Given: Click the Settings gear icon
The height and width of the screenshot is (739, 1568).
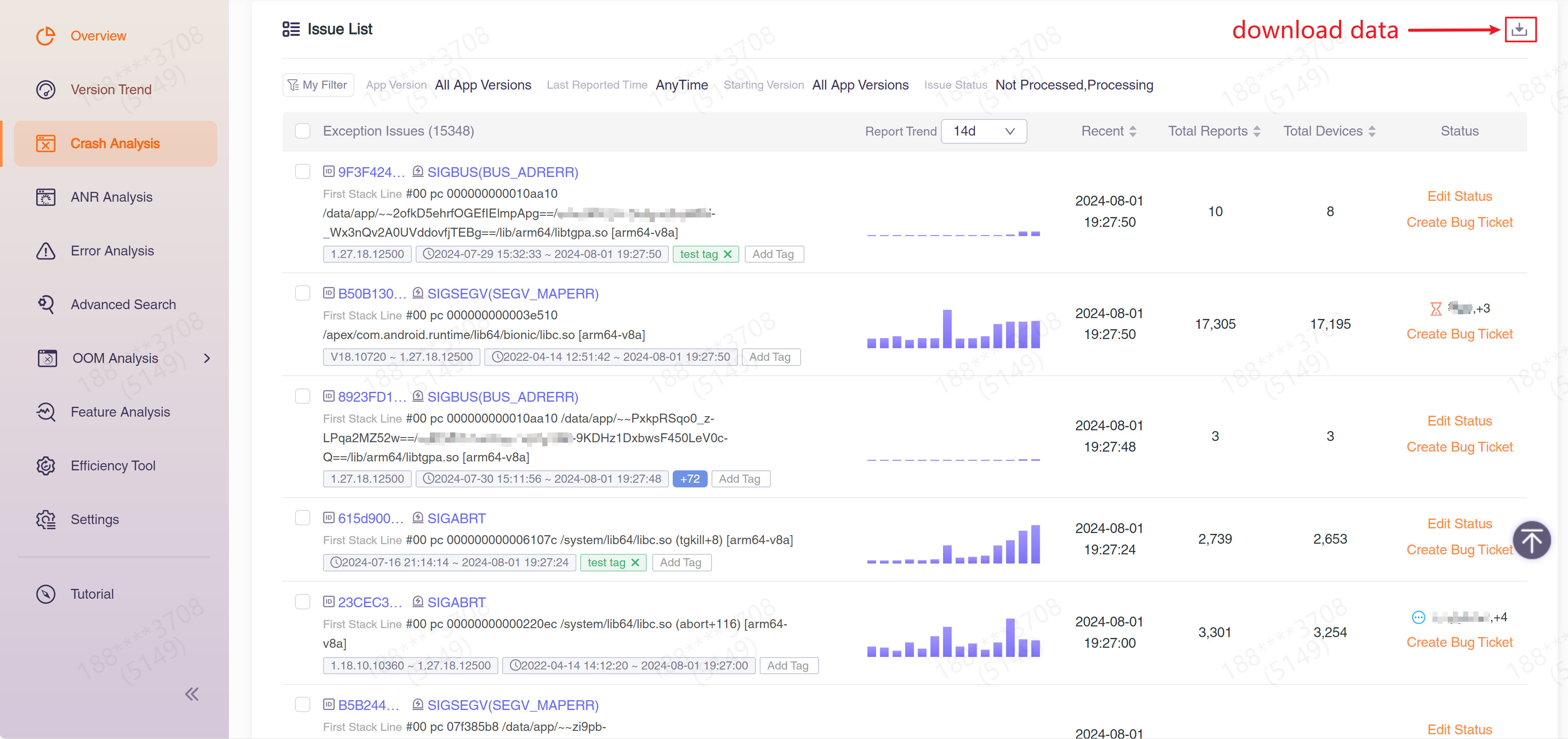Looking at the screenshot, I should click(46, 519).
